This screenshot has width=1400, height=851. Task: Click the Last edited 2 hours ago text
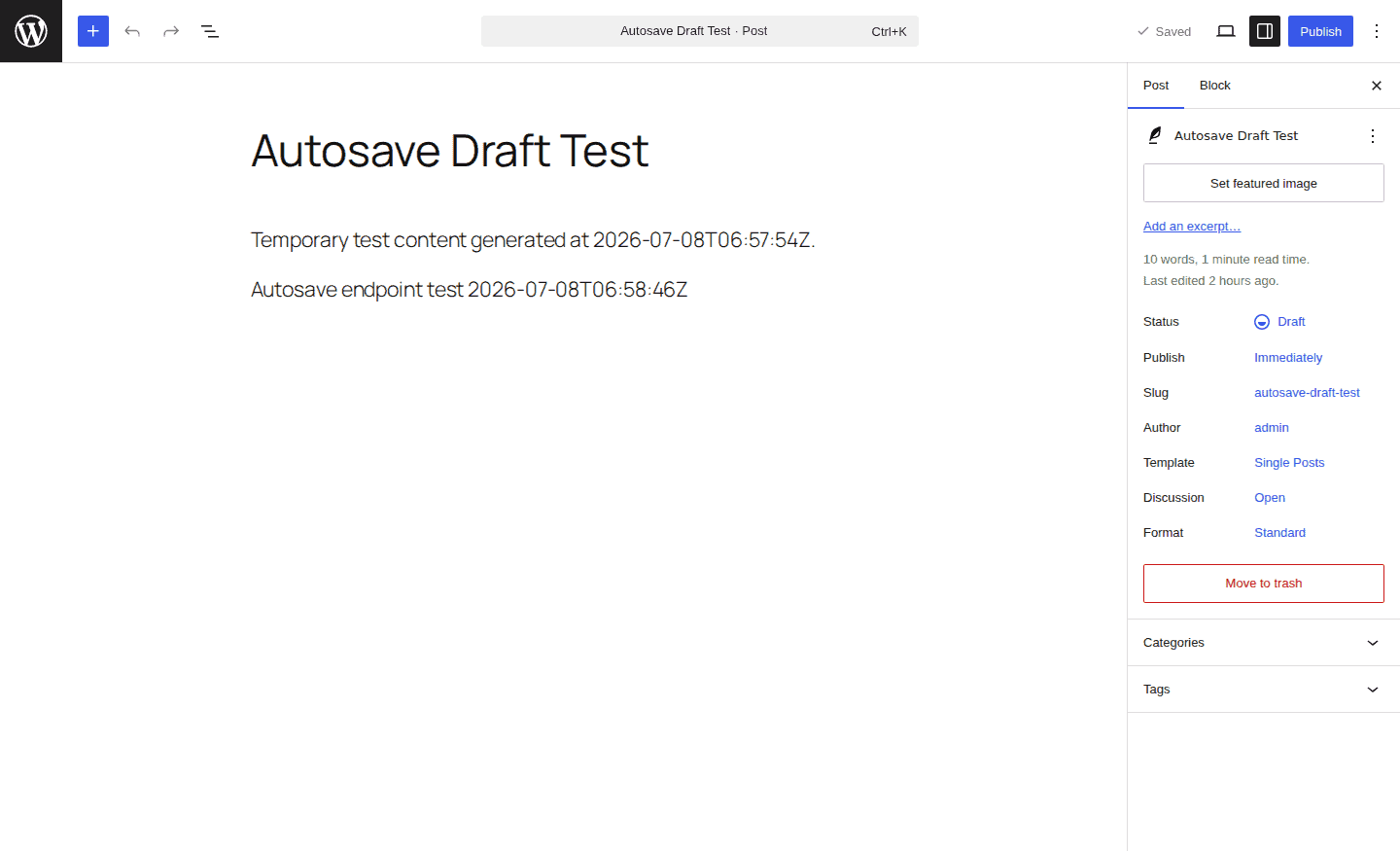tap(1210, 281)
